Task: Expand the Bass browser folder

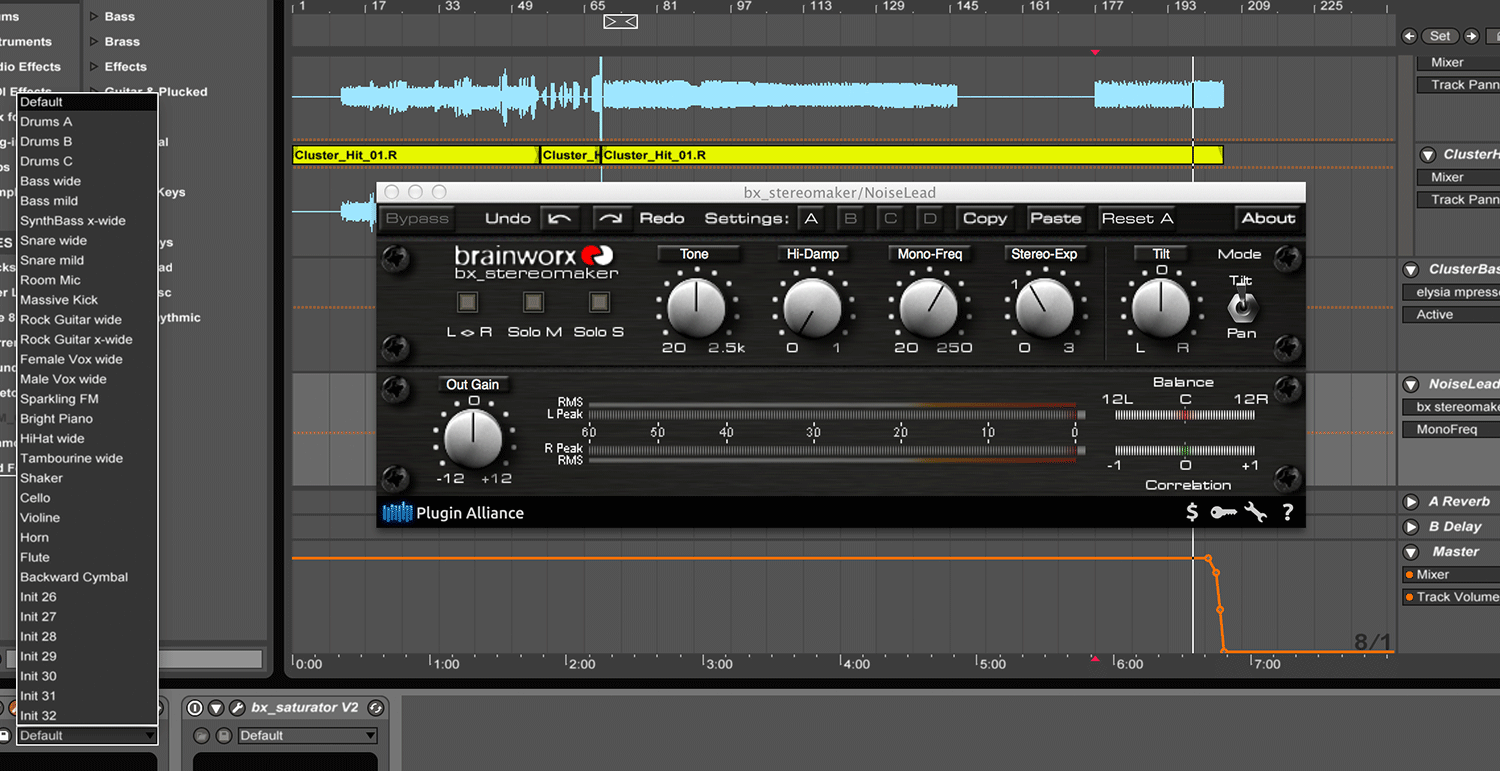Action: coord(93,17)
